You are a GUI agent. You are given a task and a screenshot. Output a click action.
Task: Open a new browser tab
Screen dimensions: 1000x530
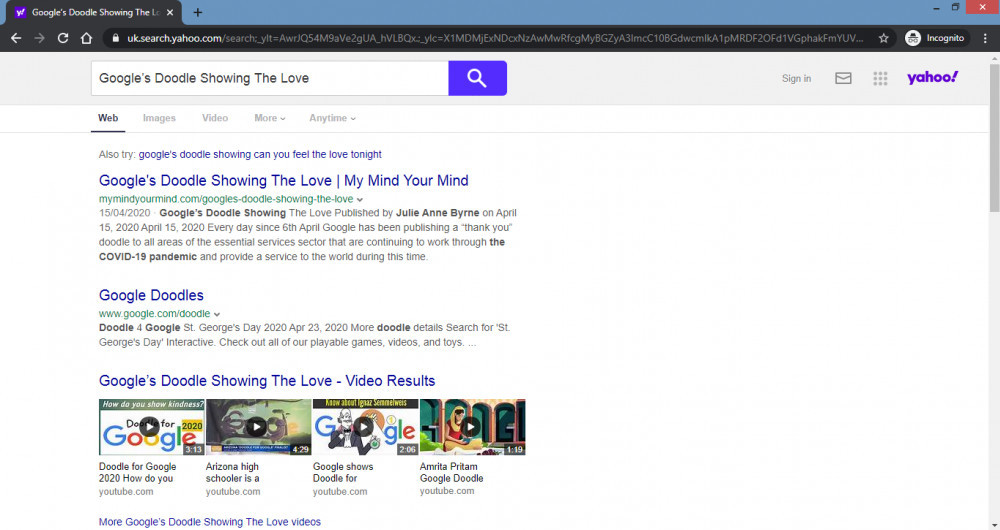tap(198, 12)
